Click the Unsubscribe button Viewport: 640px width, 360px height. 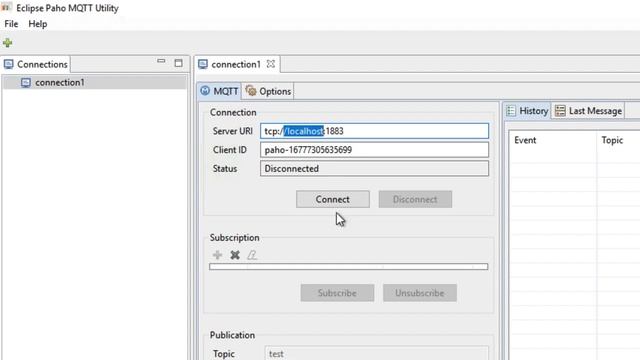[x=420, y=293]
